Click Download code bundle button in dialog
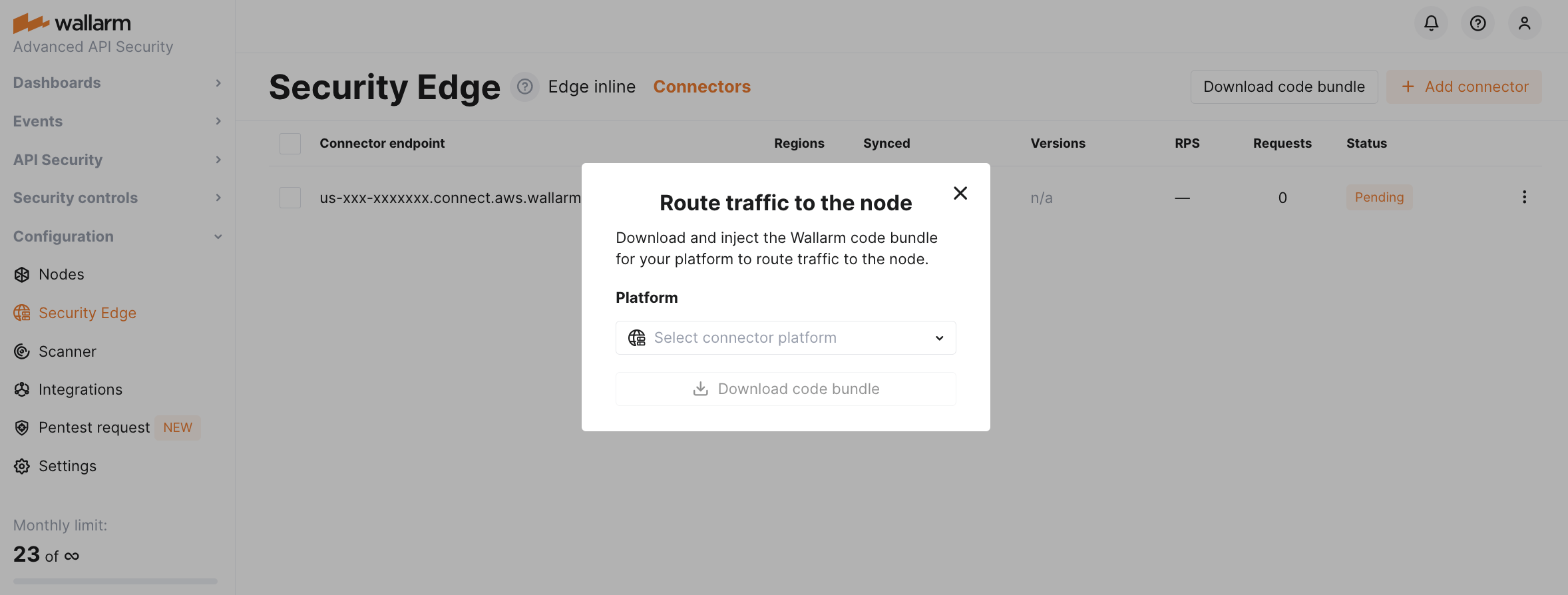The width and height of the screenshot is (1568, 595). (x=785, y=389)
